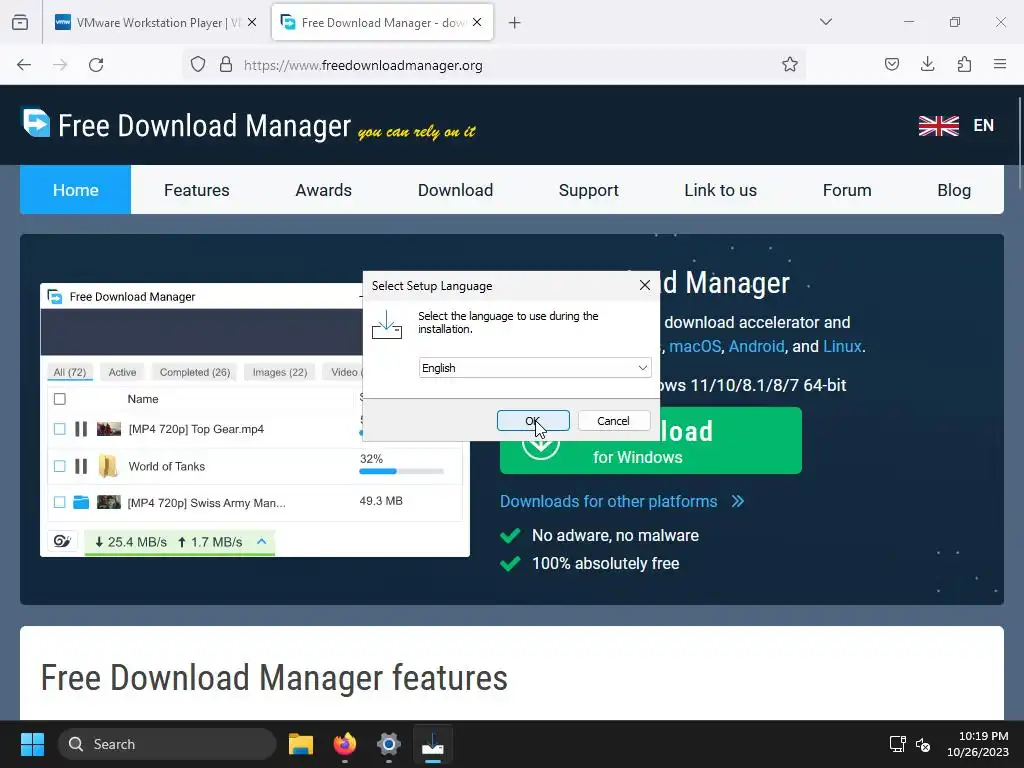
Task: Open the Save to Pocket icon
Action: (x=891, y=64)
